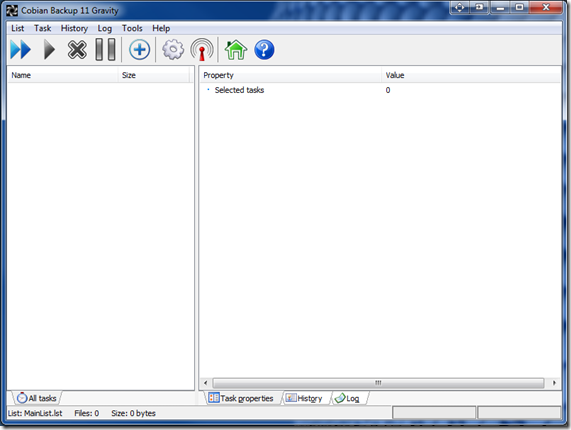Minimize the Cobian Backup window

[x=500, y=7]
